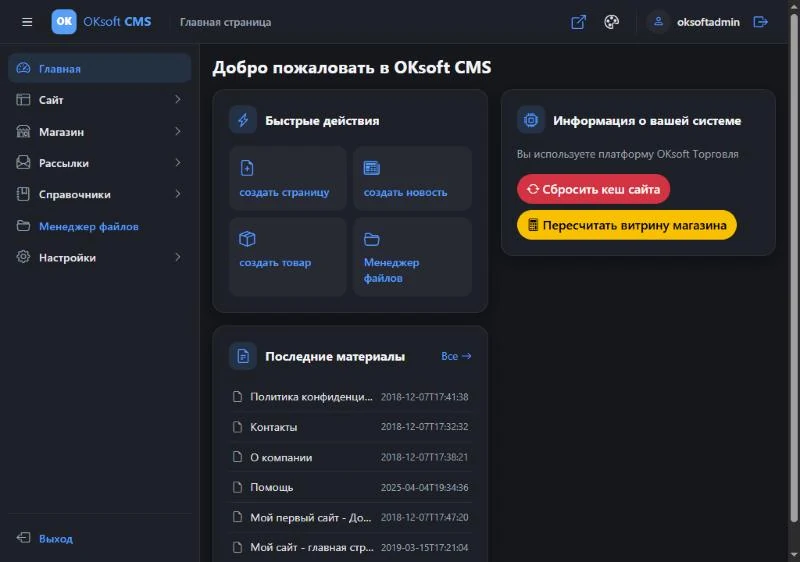This screenshot has height=562, width=800.
Task: Click the Сайт layout icon
Action: click(x=23, y=99)
